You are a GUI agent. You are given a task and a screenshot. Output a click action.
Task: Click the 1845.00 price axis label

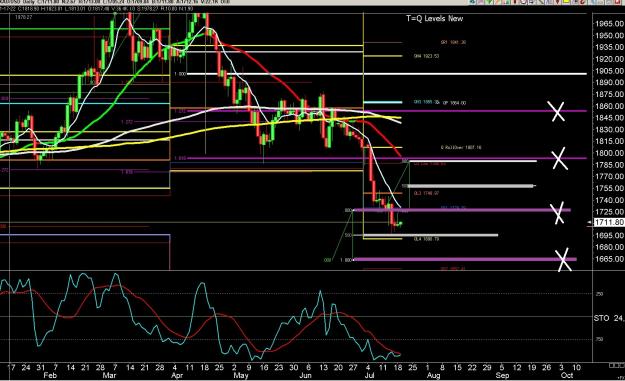click(608, 118)
